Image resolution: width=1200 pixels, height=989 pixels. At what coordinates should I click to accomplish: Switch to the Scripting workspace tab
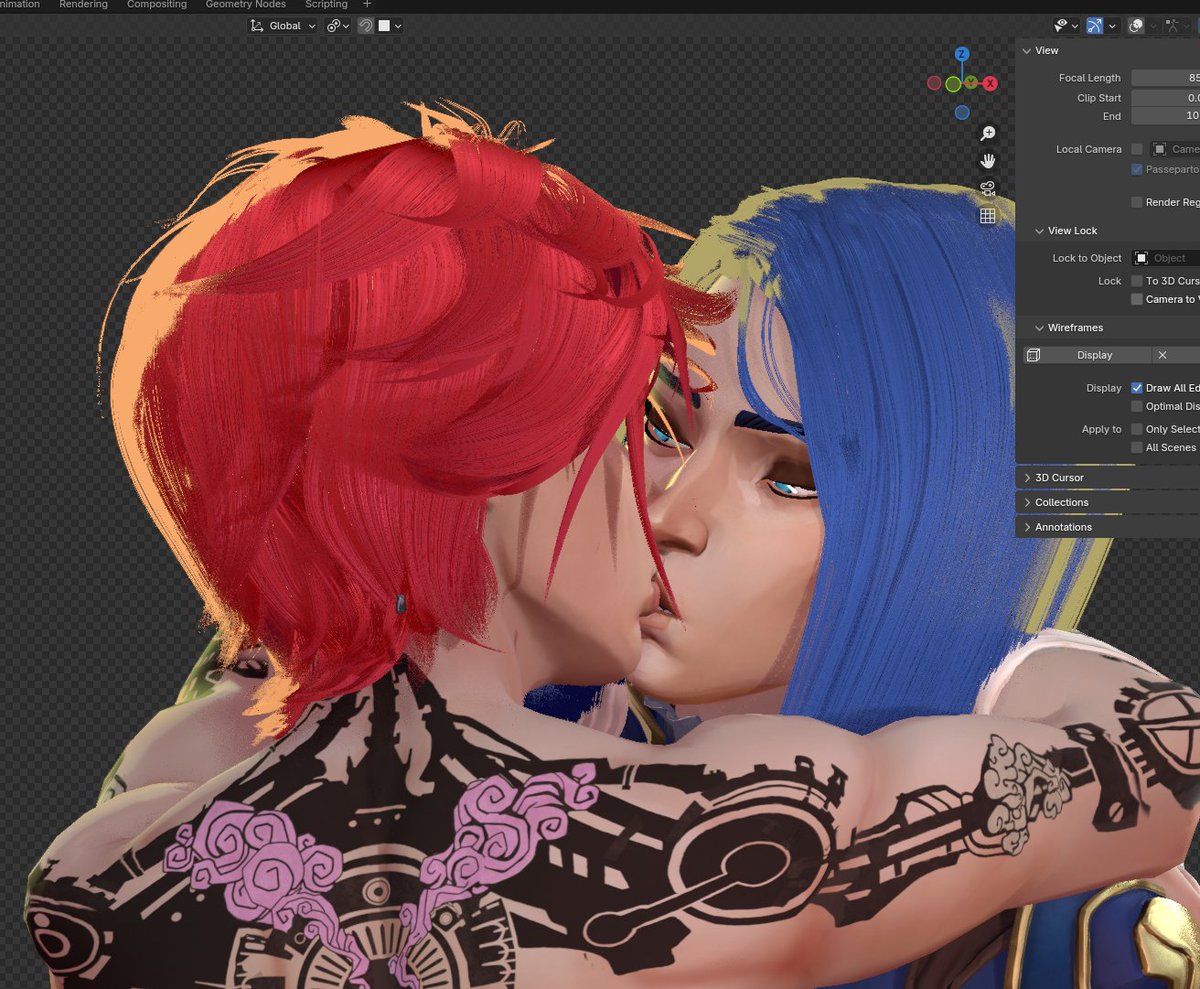point(326,4)
